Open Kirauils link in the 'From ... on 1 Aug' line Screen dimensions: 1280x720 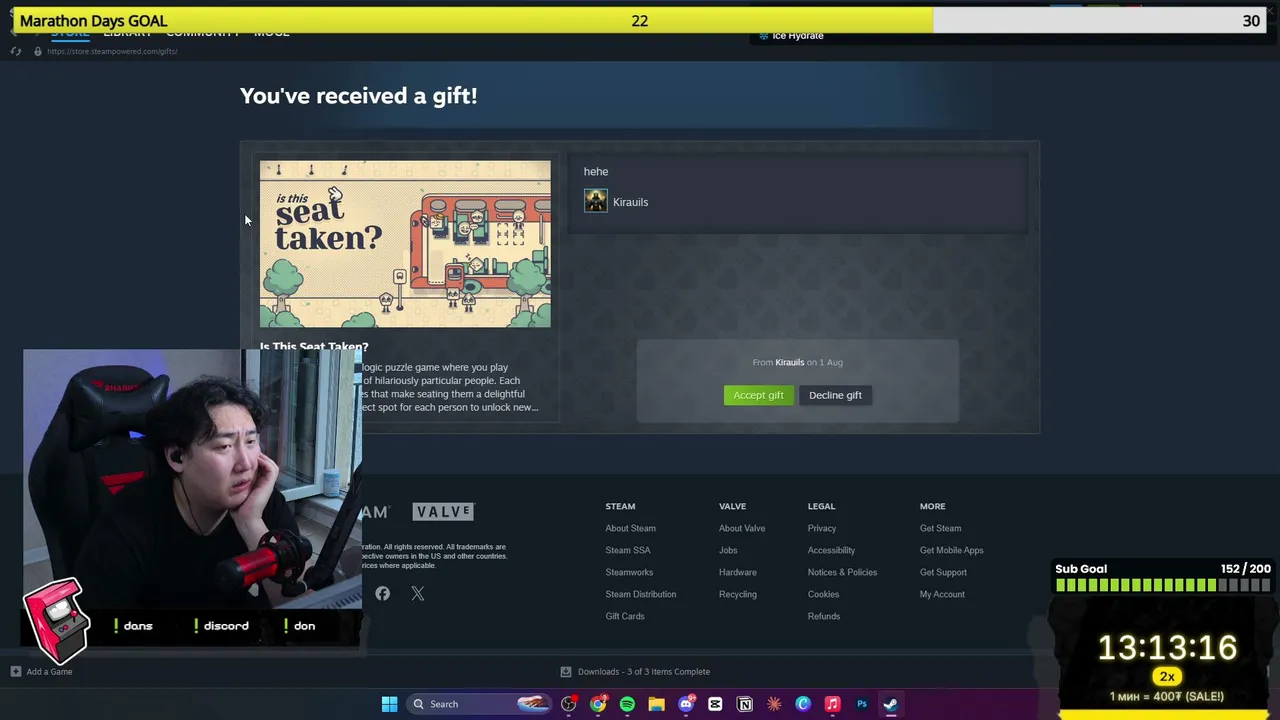tap(789, 362)
